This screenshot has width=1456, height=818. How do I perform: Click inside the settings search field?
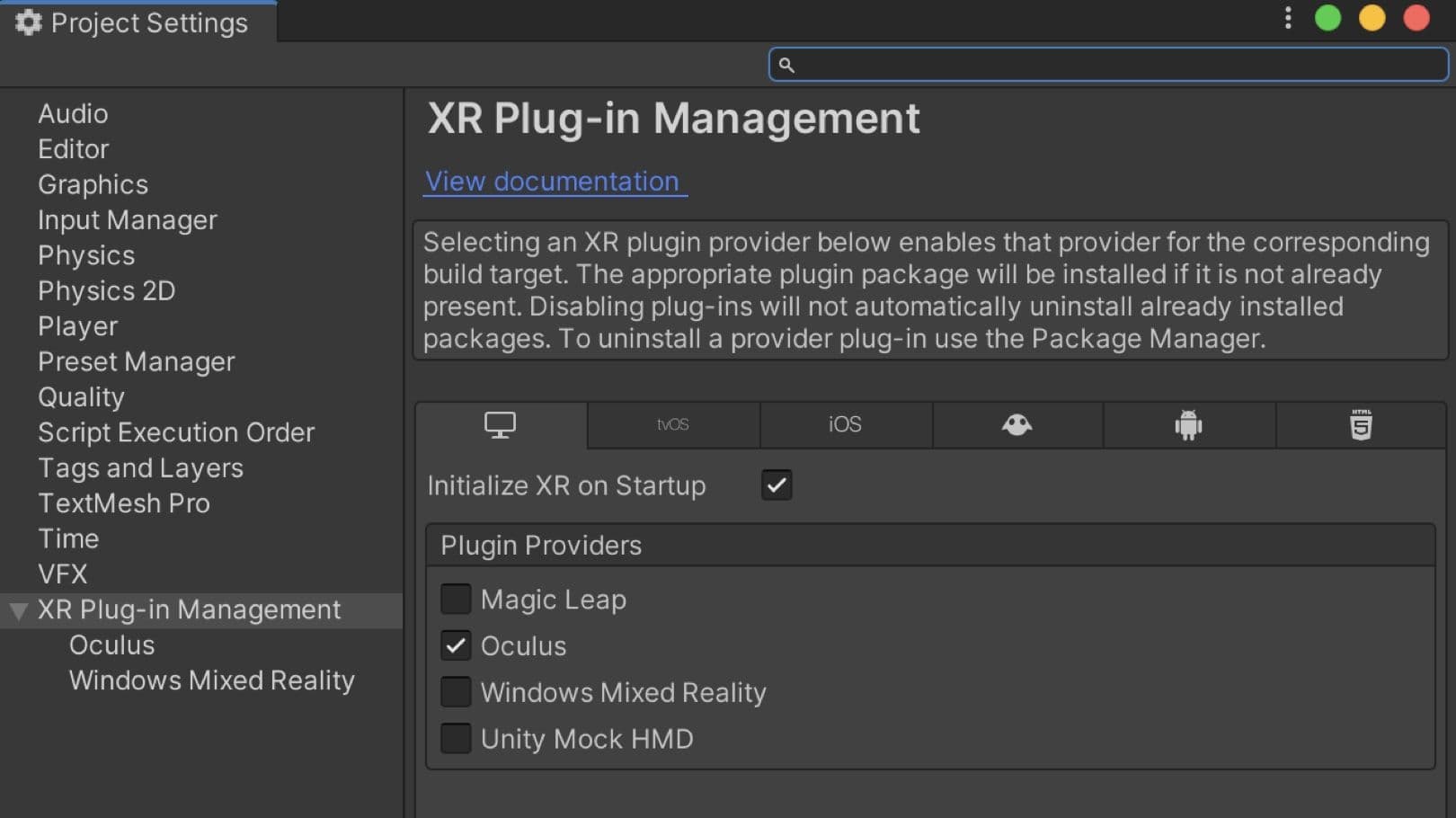(x=1114, y=65)
